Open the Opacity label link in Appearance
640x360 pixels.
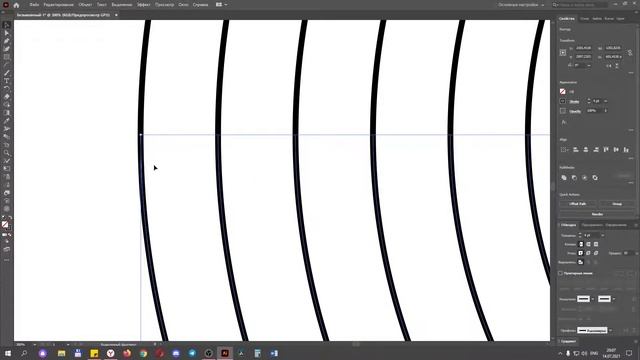(575, 111)
